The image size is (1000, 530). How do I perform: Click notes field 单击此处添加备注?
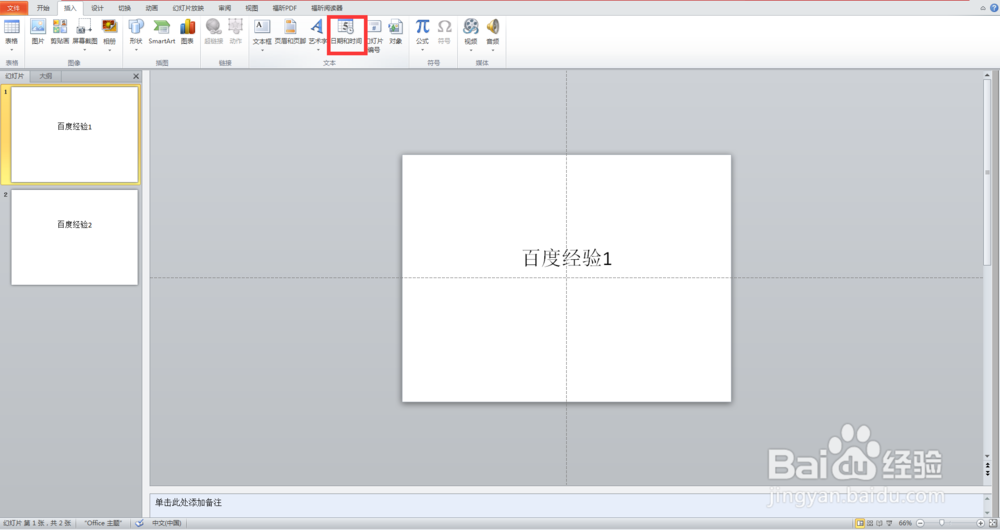[x=566, y=504]
